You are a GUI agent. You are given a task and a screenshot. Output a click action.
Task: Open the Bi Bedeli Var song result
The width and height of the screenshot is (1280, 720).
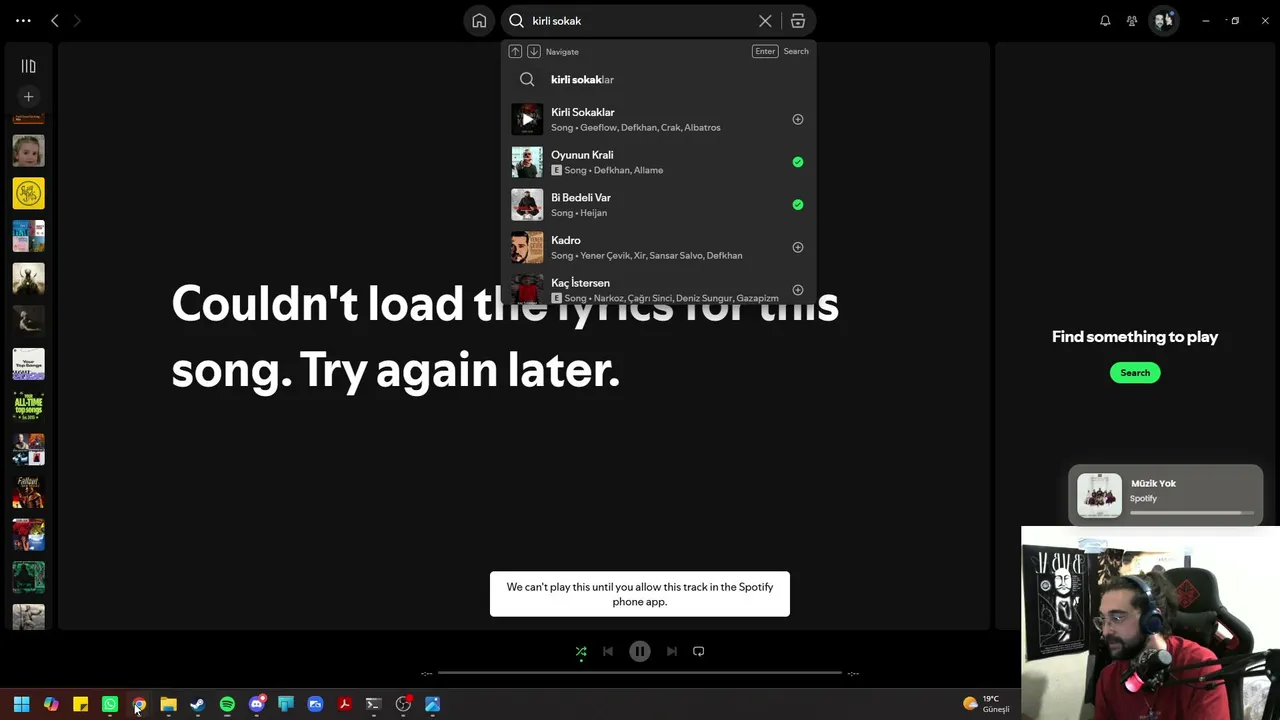pos(659,205)
